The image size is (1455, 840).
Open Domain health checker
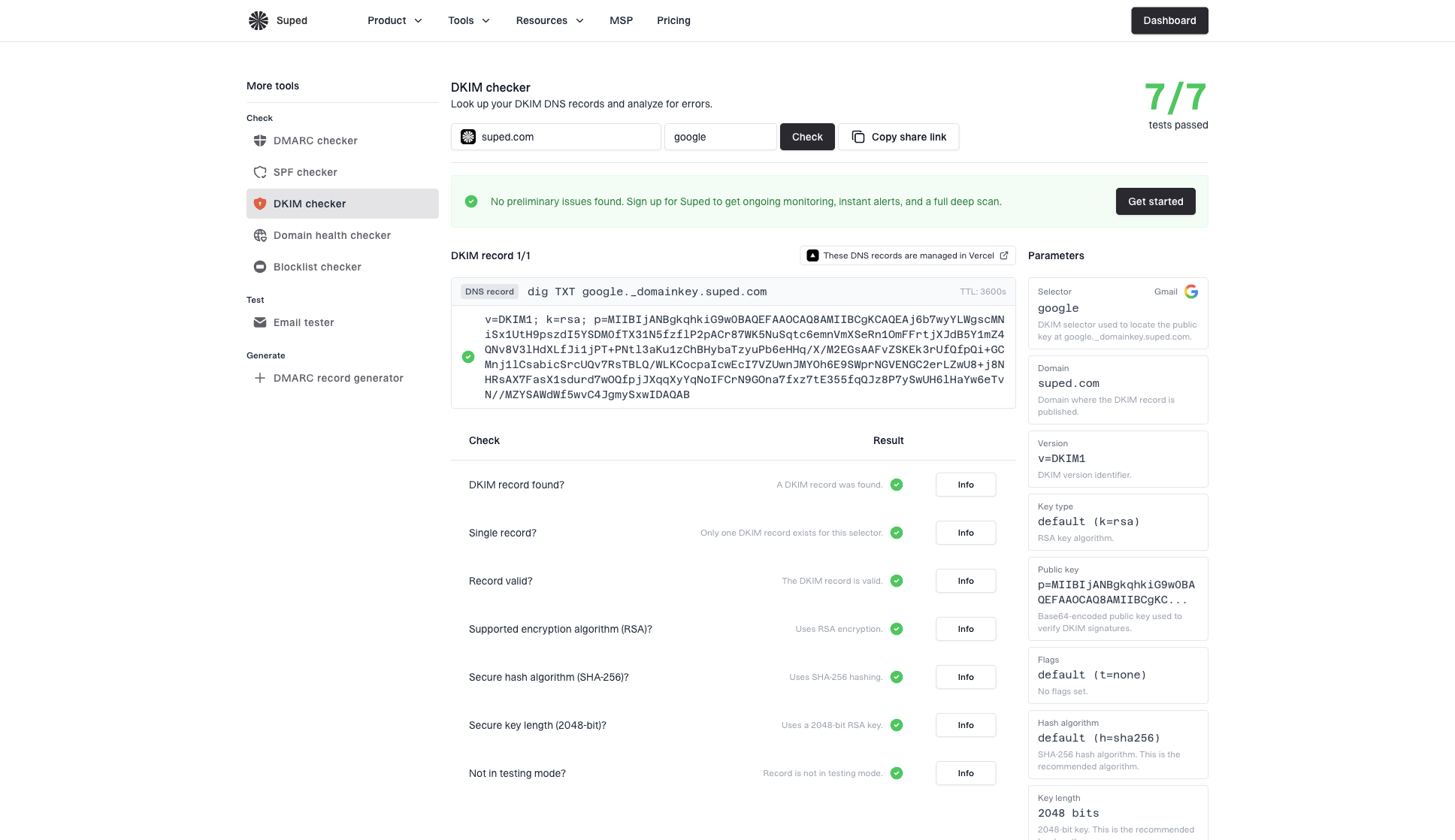coord(343,235)
